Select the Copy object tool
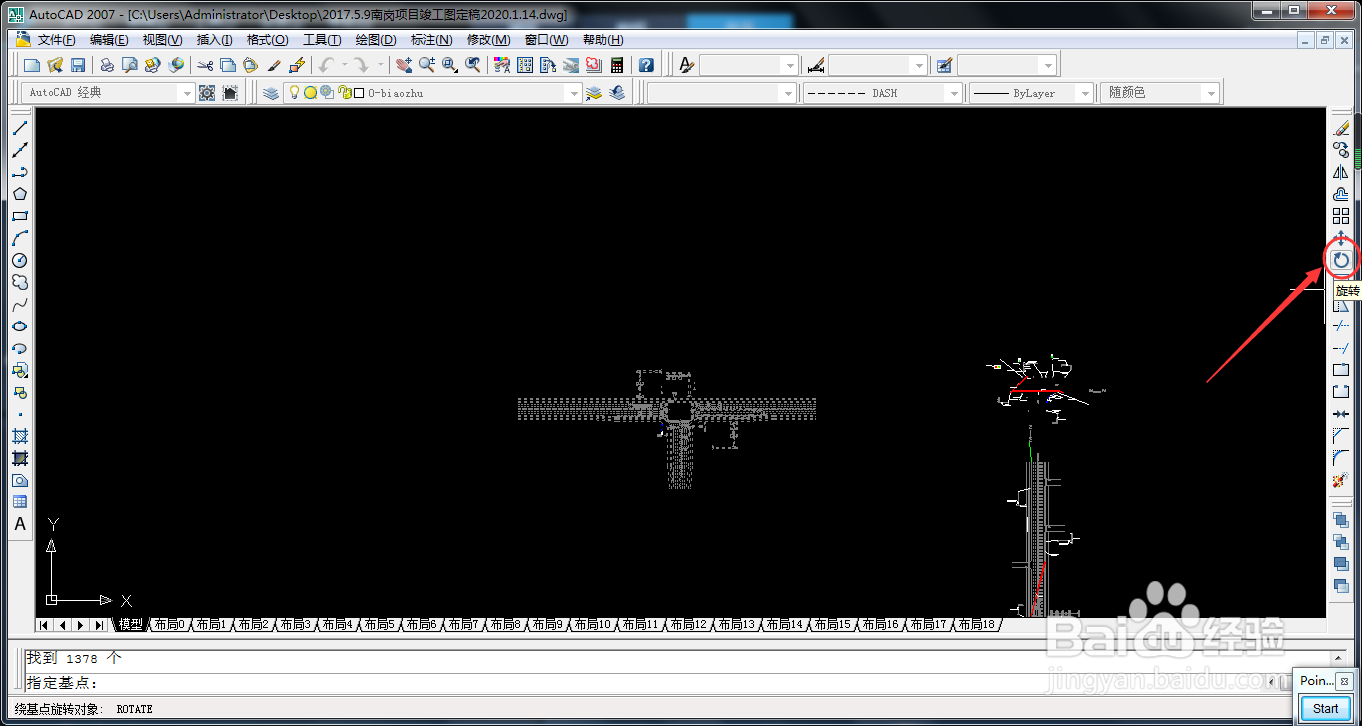This screenshot has height=726, width=1362. pos(1341,150)
